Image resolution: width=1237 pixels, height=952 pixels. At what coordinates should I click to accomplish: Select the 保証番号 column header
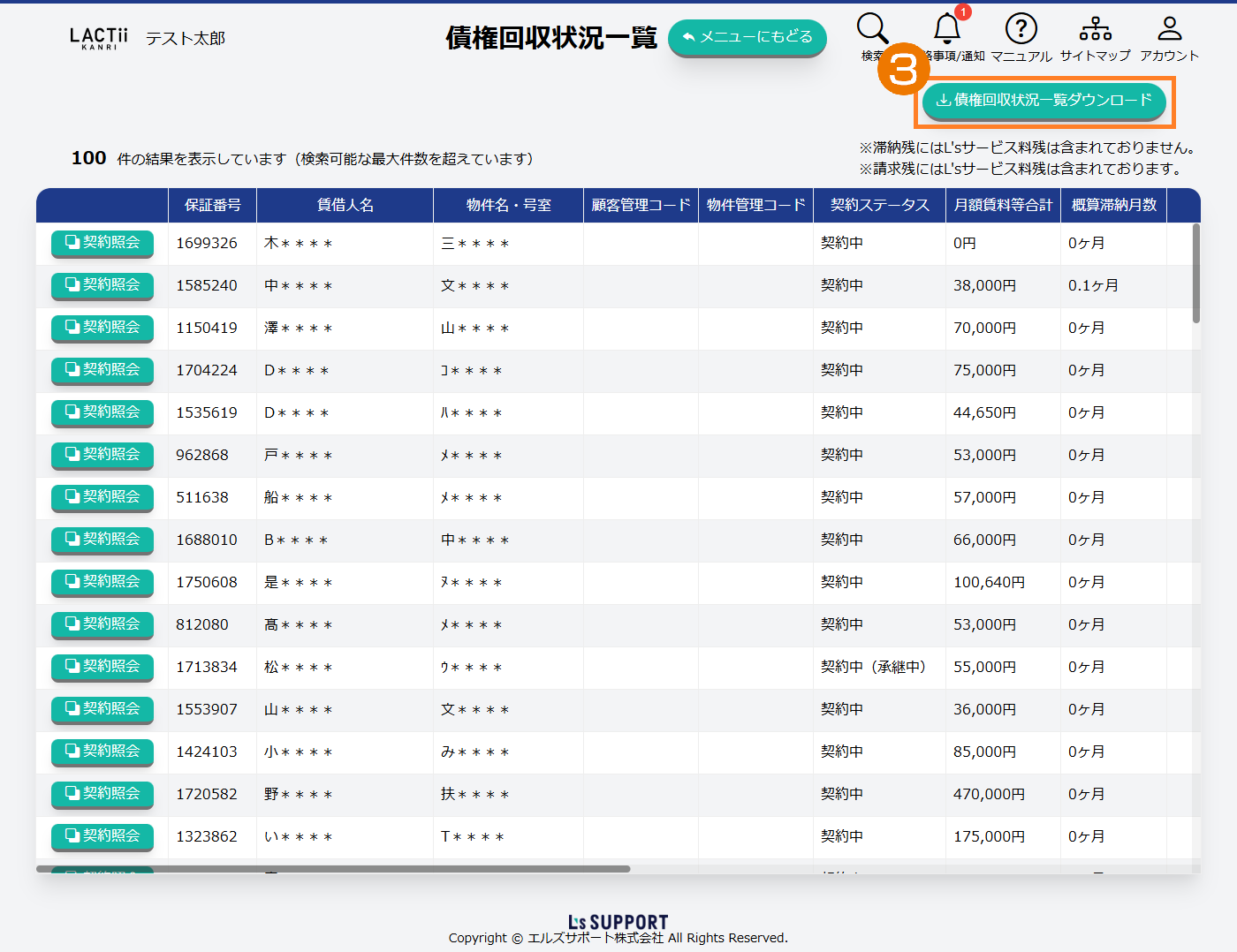click(x=212, y=205)
